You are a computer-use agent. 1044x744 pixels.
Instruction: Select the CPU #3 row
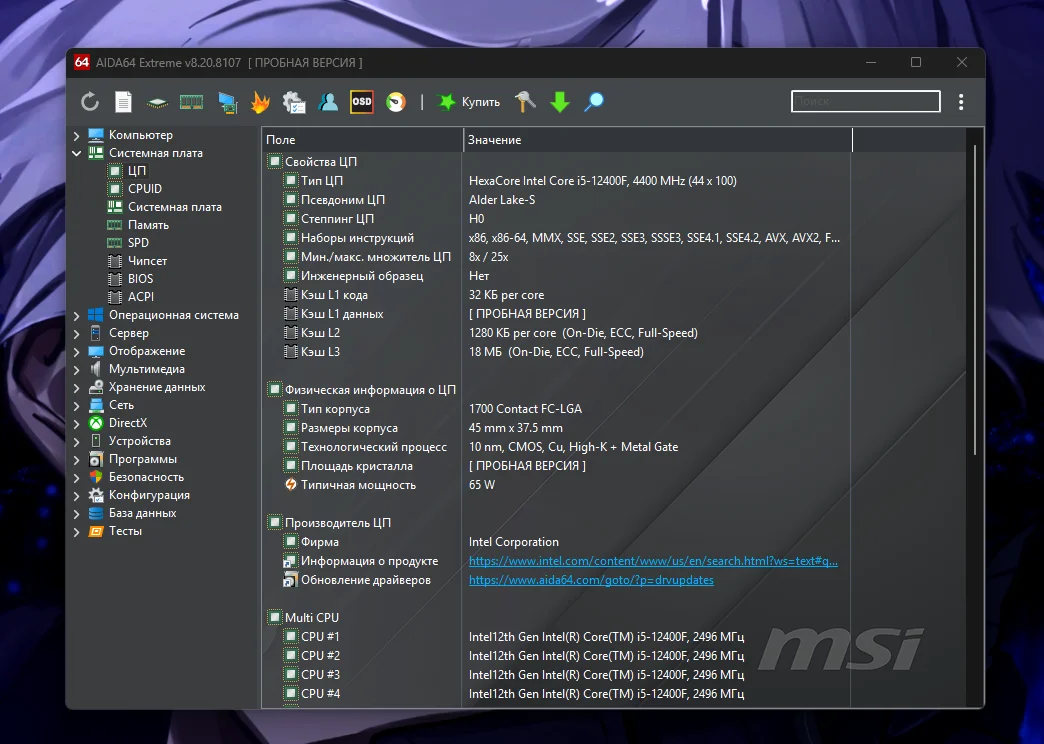click(x=556, y=675)
